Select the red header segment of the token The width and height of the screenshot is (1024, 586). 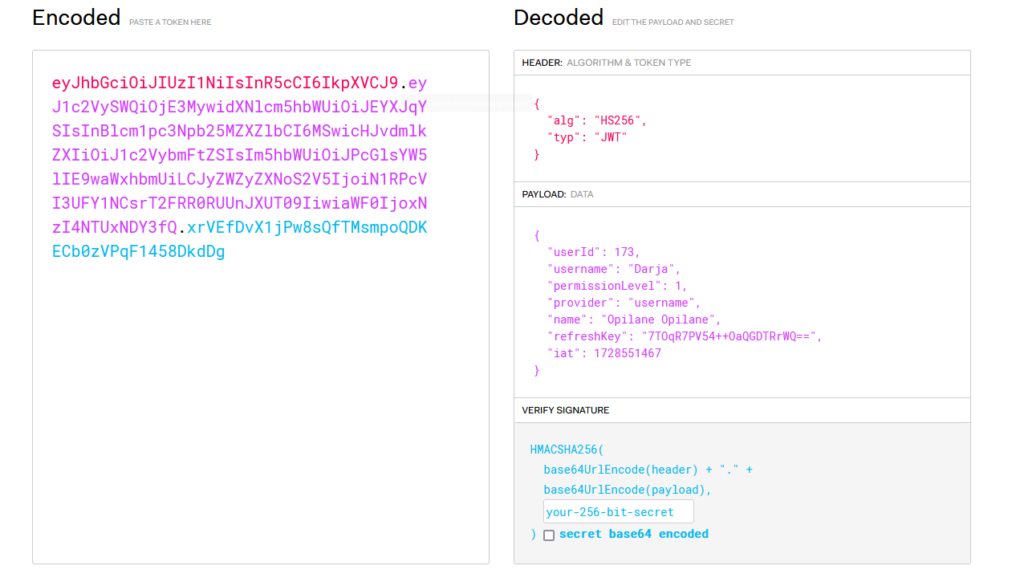point(225,83)
